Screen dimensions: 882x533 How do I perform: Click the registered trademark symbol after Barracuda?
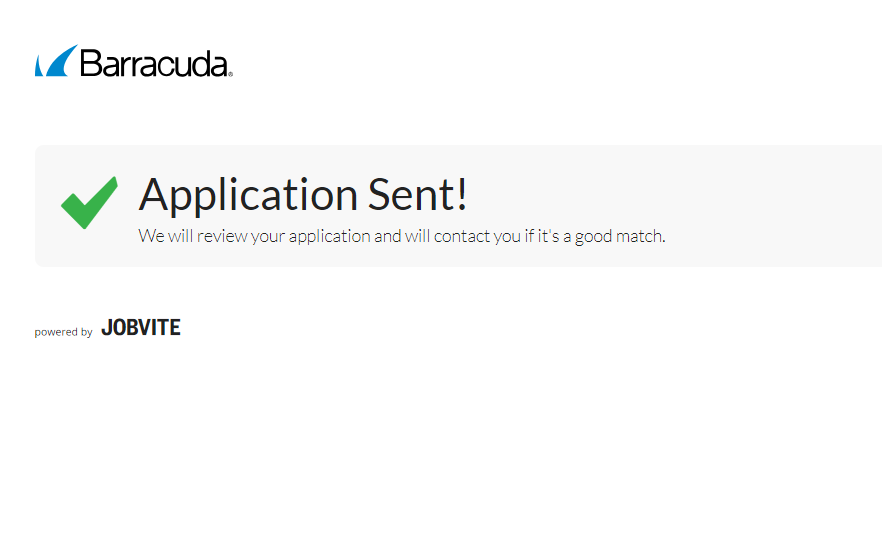tap(230, 74)
